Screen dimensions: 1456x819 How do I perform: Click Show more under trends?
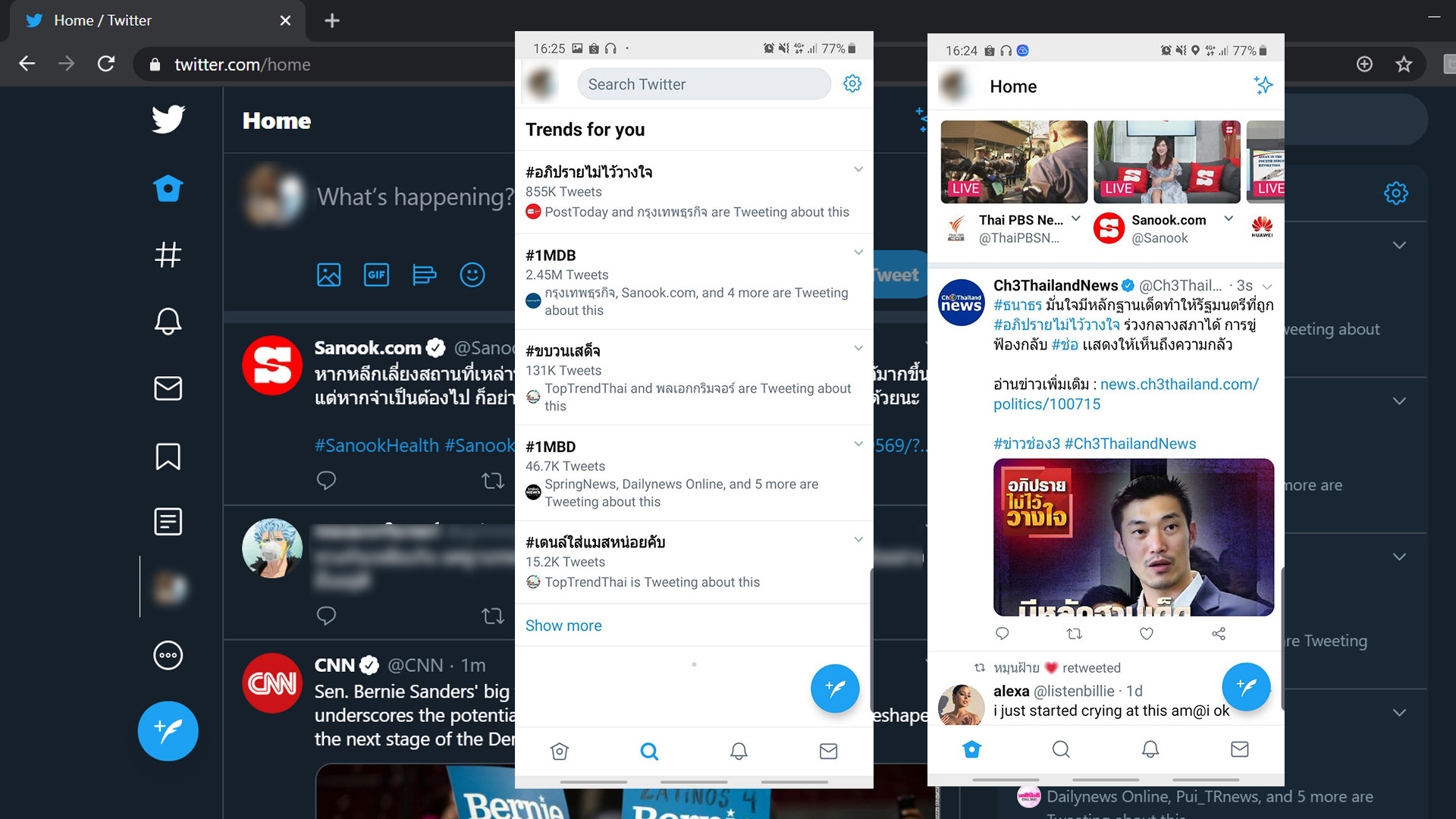563,626
